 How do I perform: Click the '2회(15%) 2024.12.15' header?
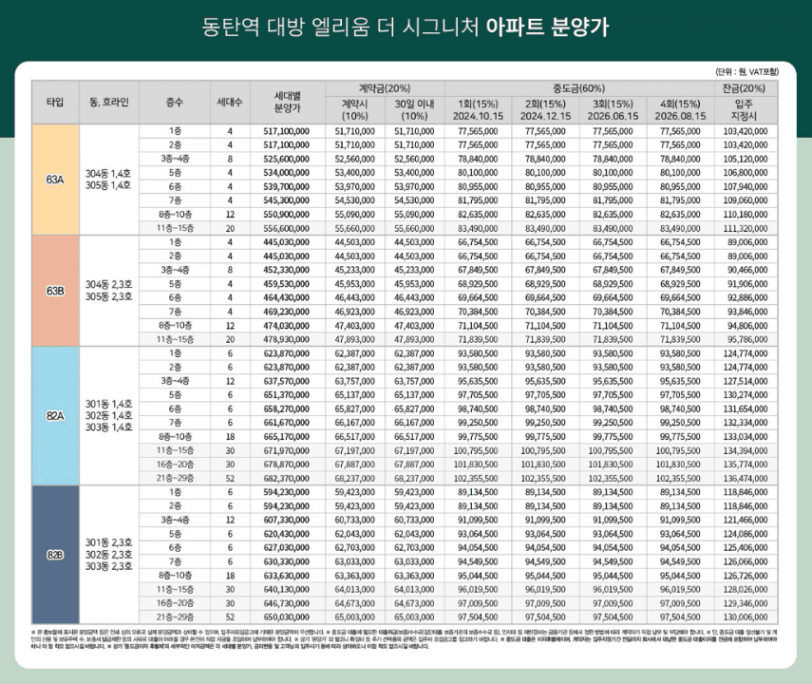tap(545, 110)
